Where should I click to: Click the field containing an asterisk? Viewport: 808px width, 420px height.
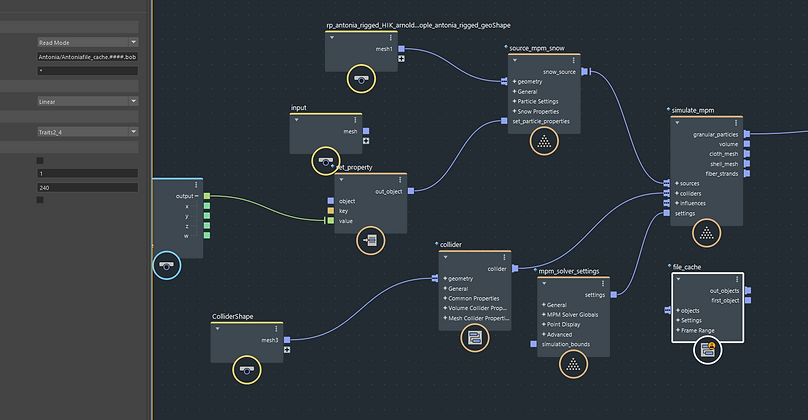click(x=88, y=71)
